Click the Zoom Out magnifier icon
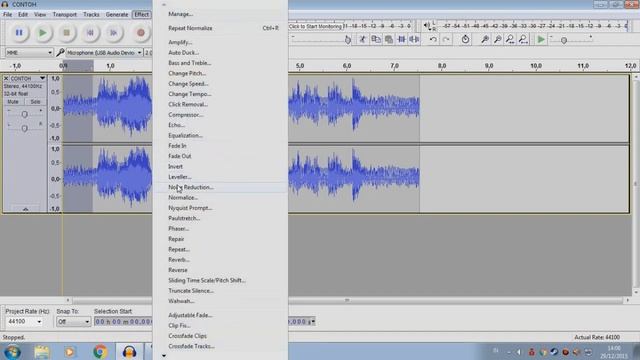 pyautogui.click(x=498, y=39)
